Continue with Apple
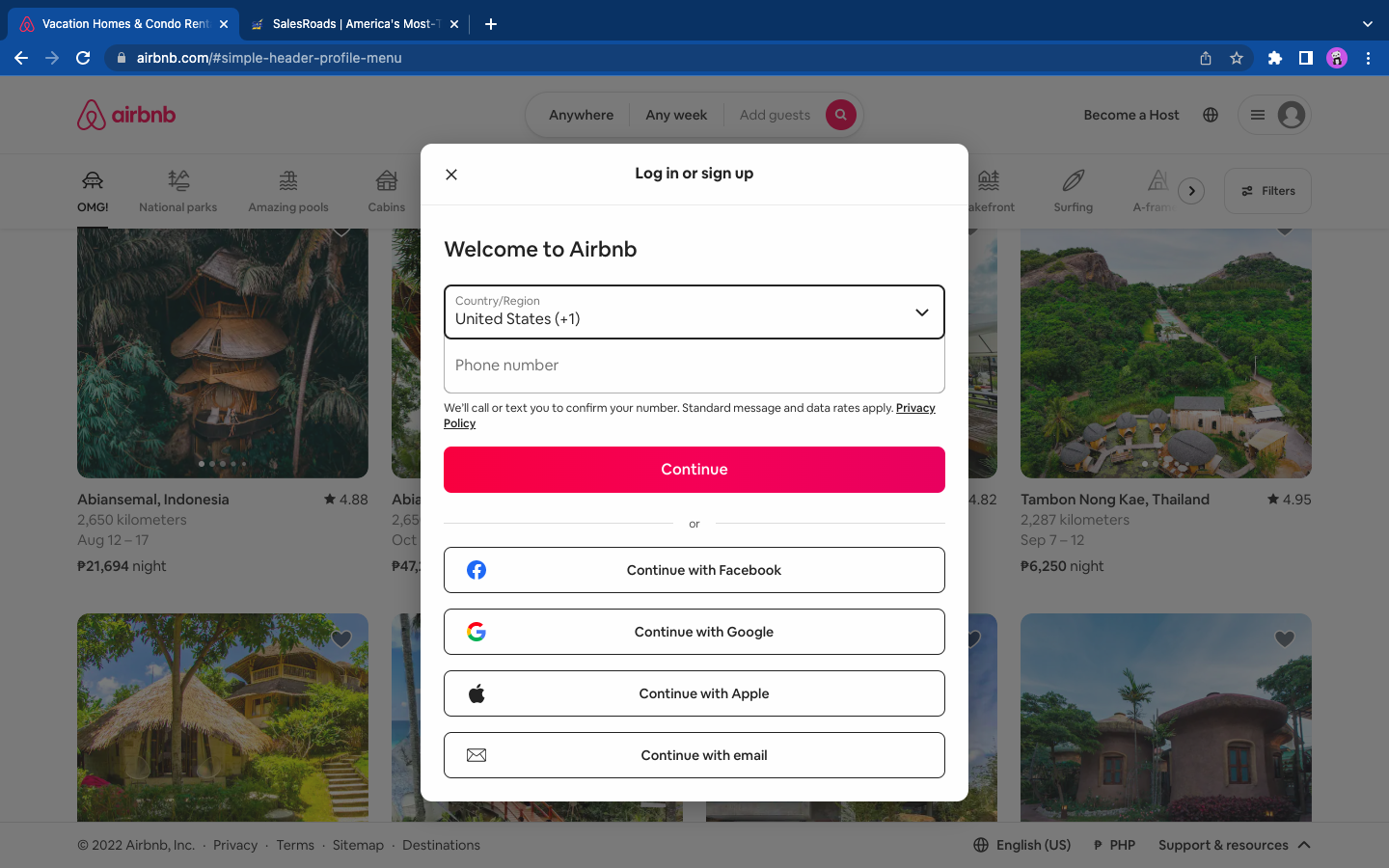The height and width of the screenshot is (868, 1389). (x=694, y=693)
